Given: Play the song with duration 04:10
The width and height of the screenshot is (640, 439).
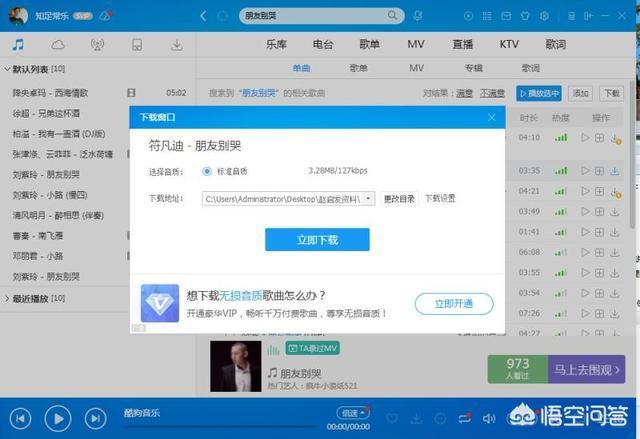Looking at the screenshot, I should 585,138.
